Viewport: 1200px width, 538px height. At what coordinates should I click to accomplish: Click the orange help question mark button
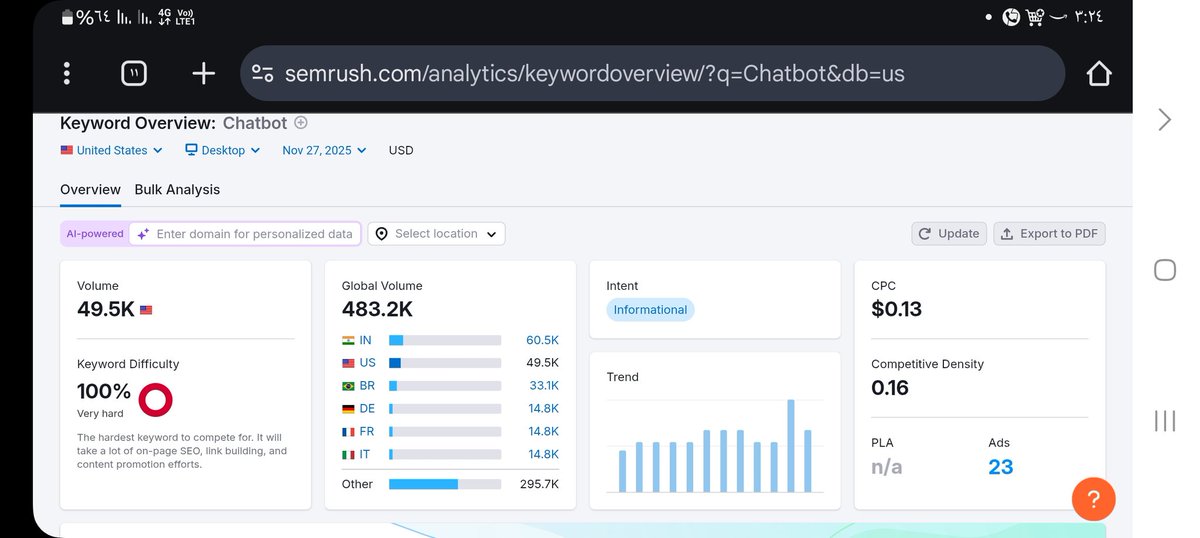(1093, 499)
